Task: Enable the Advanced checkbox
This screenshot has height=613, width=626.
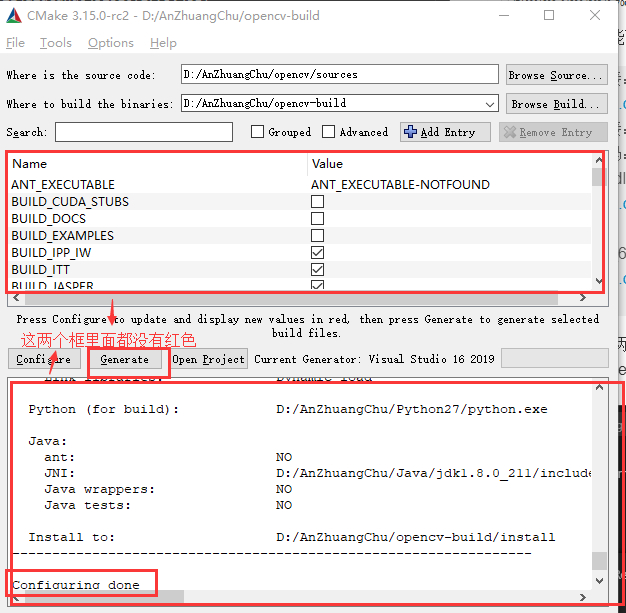Action: tap(328, 132)
